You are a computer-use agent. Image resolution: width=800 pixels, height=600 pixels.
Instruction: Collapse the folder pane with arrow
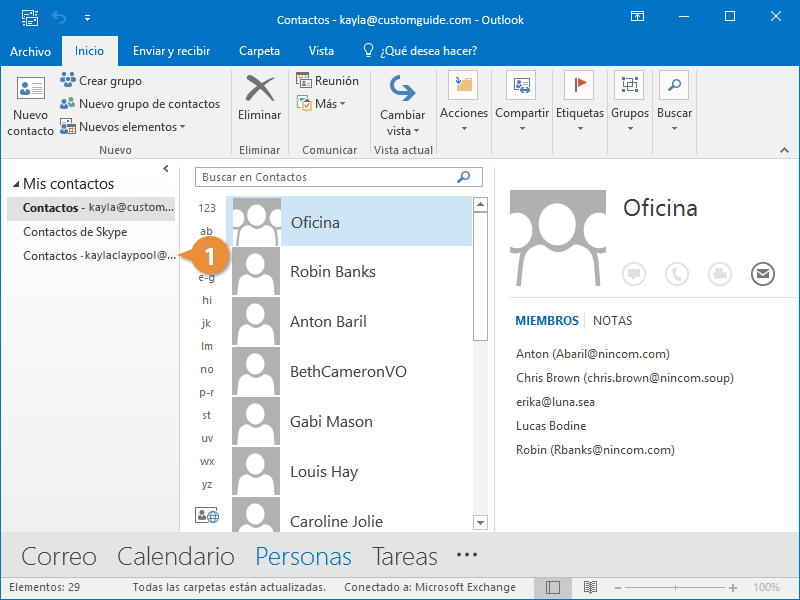click(166, 169)
